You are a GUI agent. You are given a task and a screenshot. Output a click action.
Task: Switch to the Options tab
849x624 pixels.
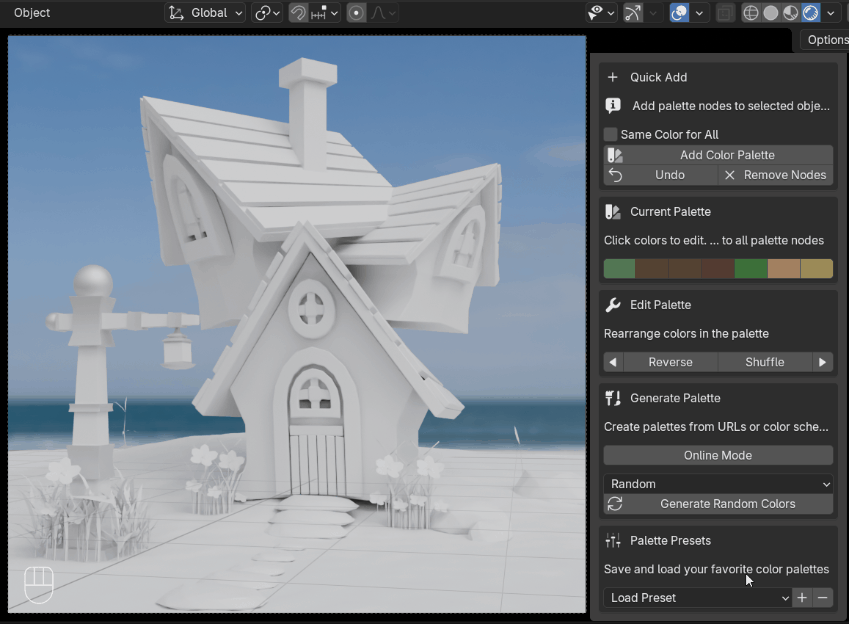[x=828, y=39]
